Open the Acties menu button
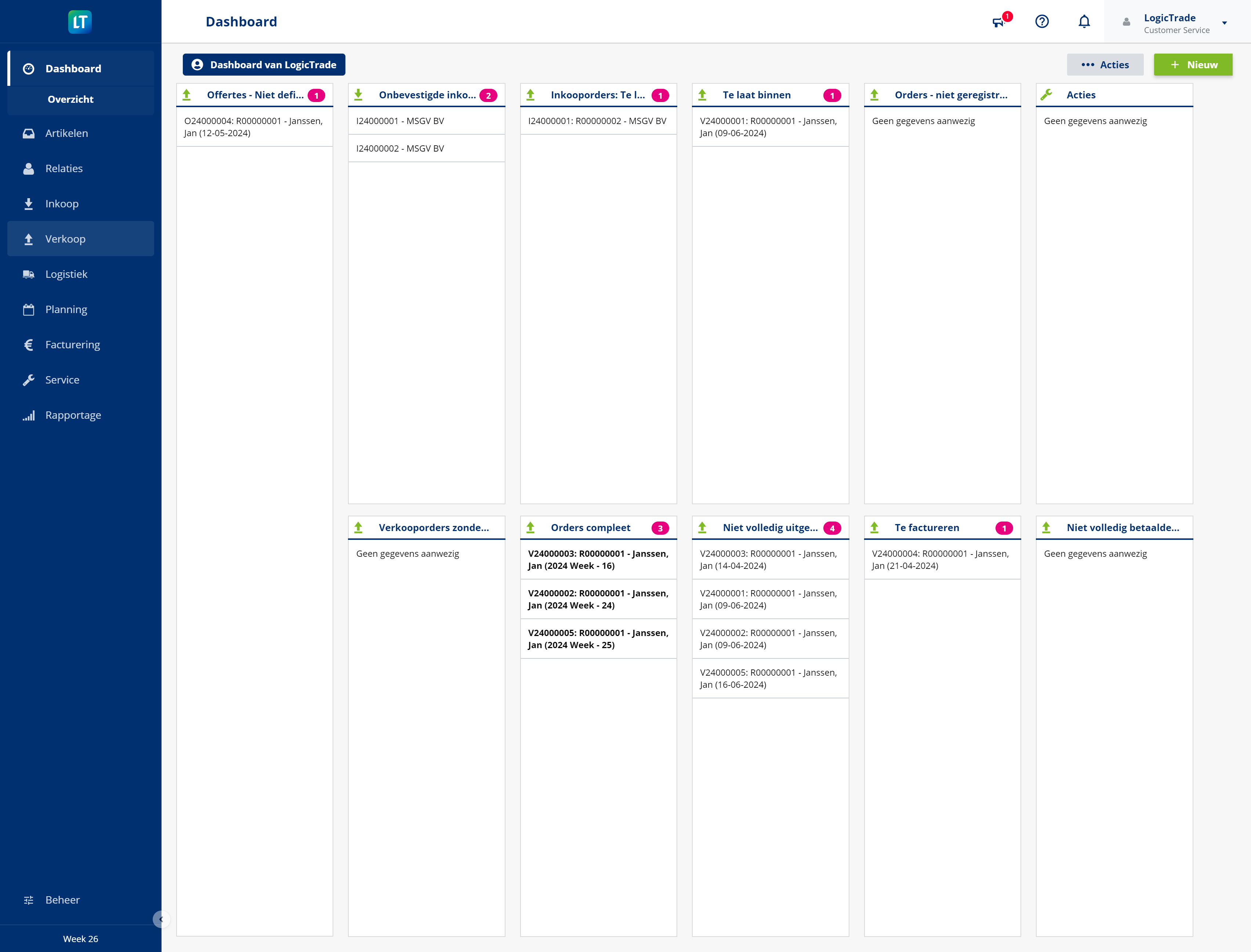1251x952 pixels. (1105, 65)
